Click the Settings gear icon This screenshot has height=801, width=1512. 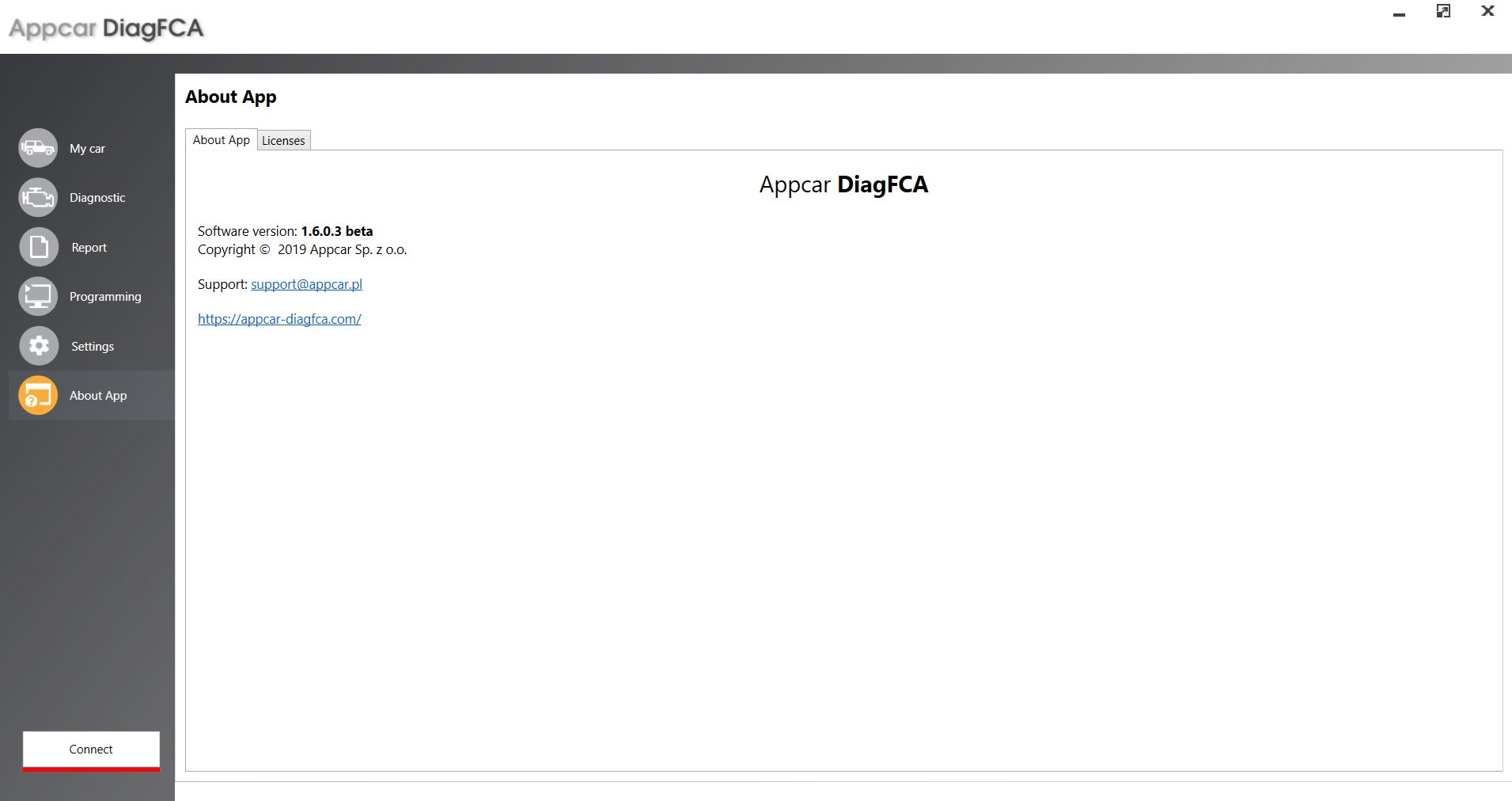[38, 346]
